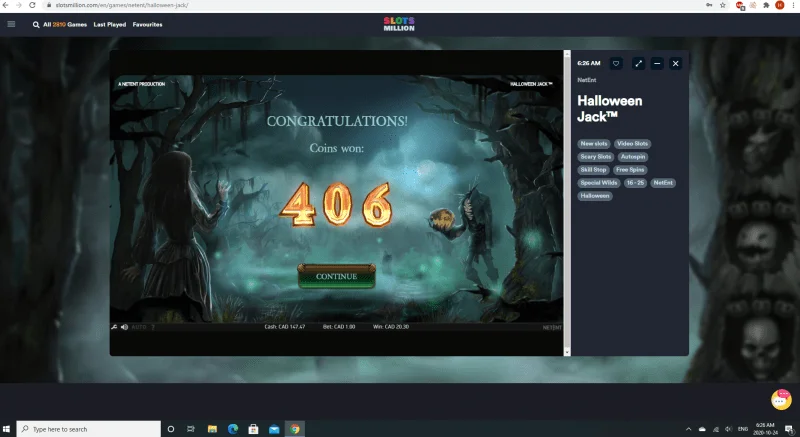
Task: Click the game frame scrollbar down arrow
Action: pos(567,352)
